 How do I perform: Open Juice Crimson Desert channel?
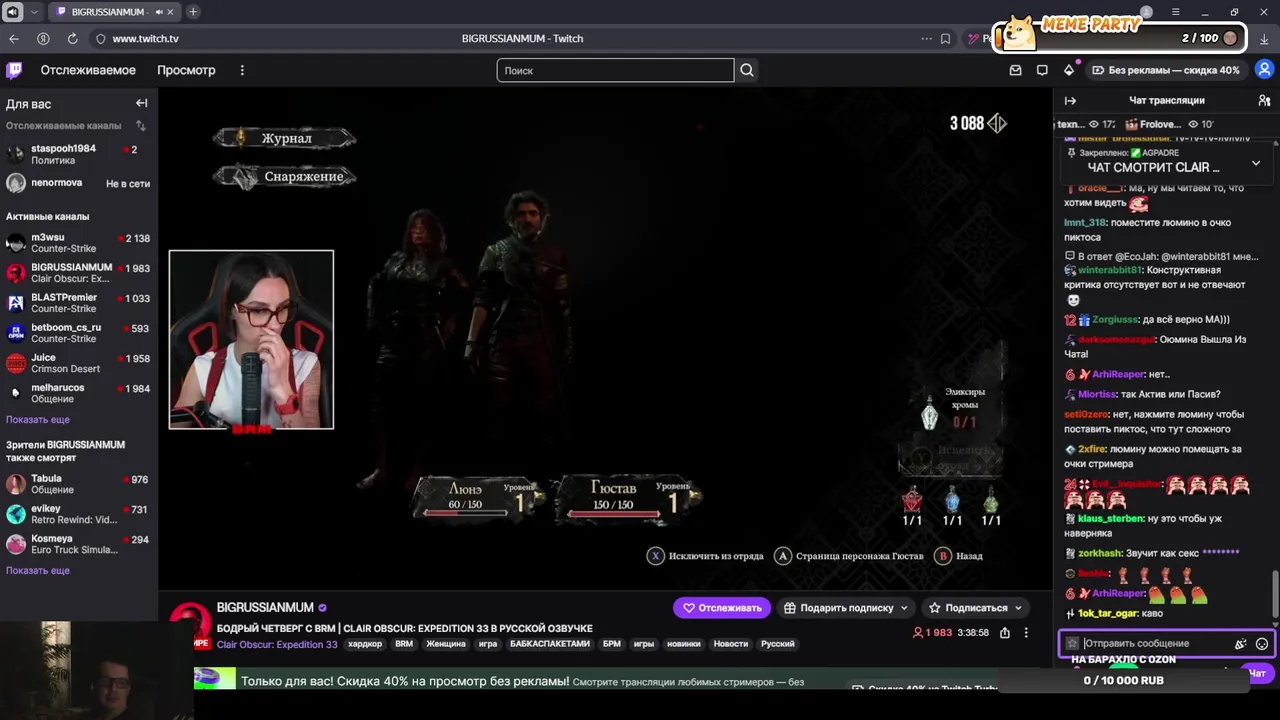[78, 363]
